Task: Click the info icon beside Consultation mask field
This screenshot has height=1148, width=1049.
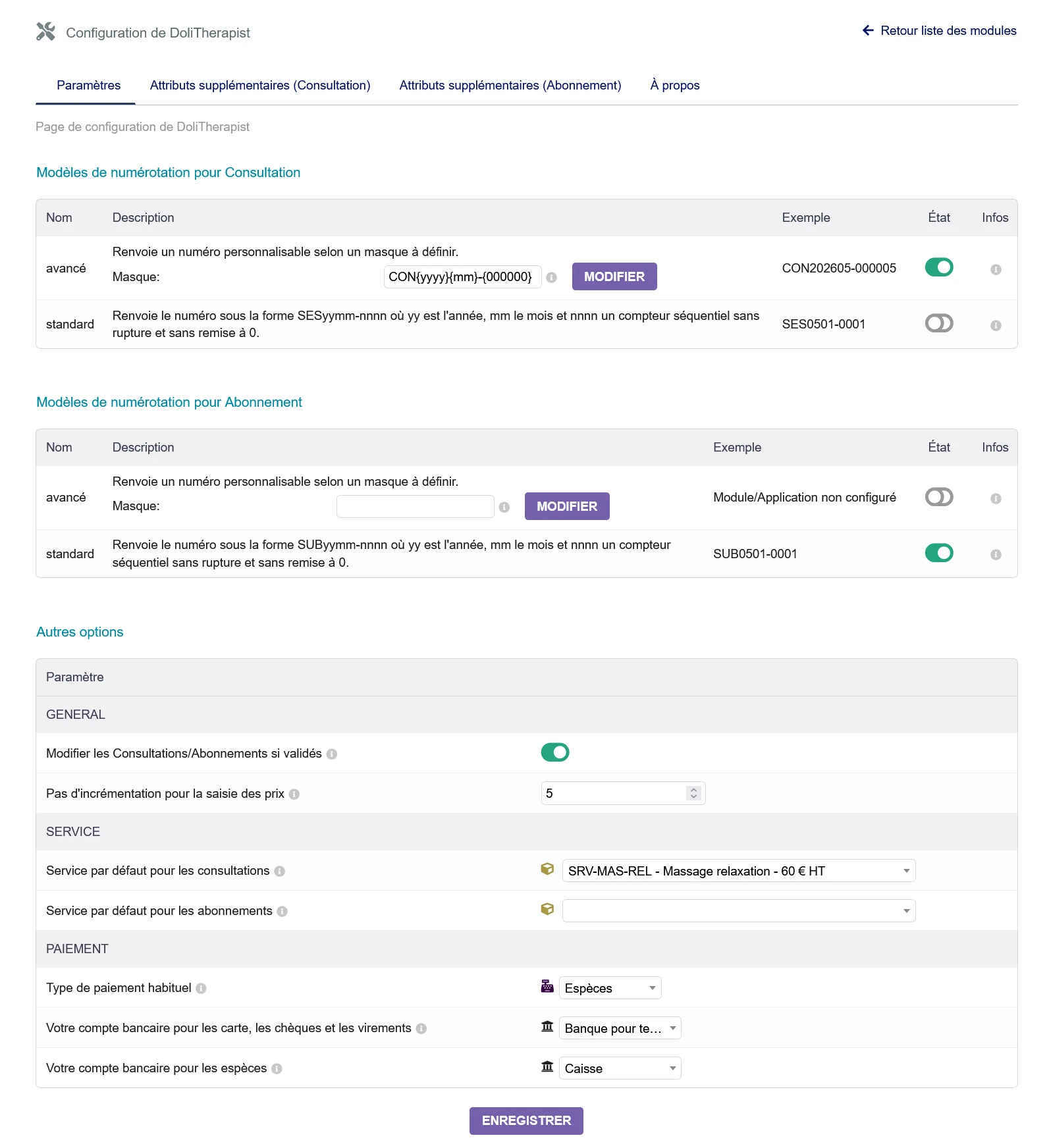Action: pos(552,278)
